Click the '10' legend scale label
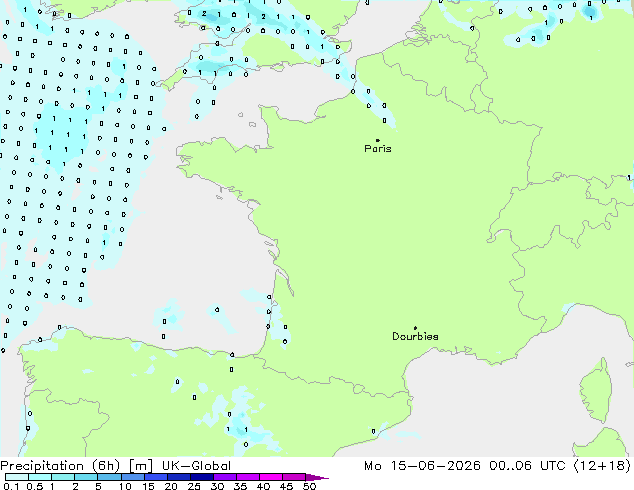Image resolution: width=634 pixels, height=490 pixels. 125,486
